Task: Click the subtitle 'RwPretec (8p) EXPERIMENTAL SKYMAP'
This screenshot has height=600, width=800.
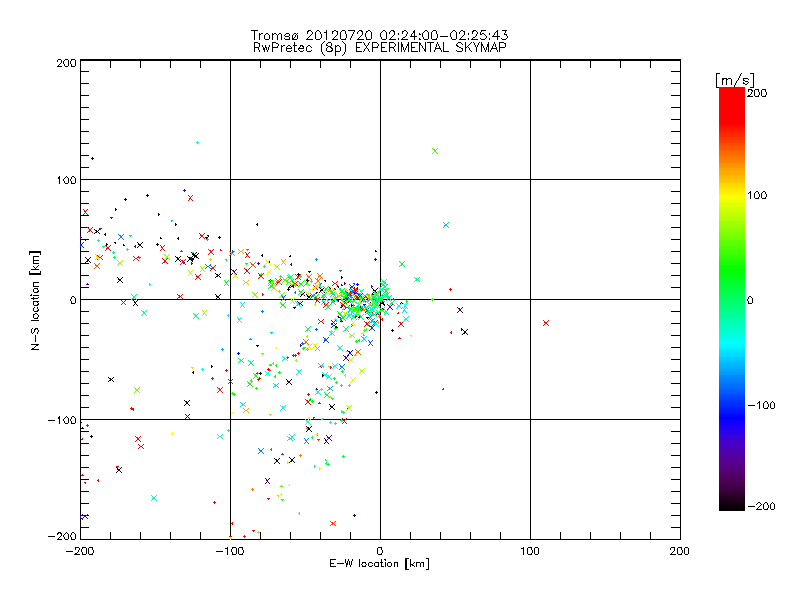Action: [379, 47]
